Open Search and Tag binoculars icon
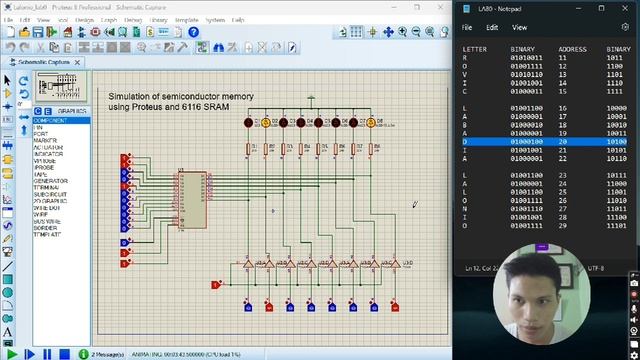640x360 pixels. point(218,47)
